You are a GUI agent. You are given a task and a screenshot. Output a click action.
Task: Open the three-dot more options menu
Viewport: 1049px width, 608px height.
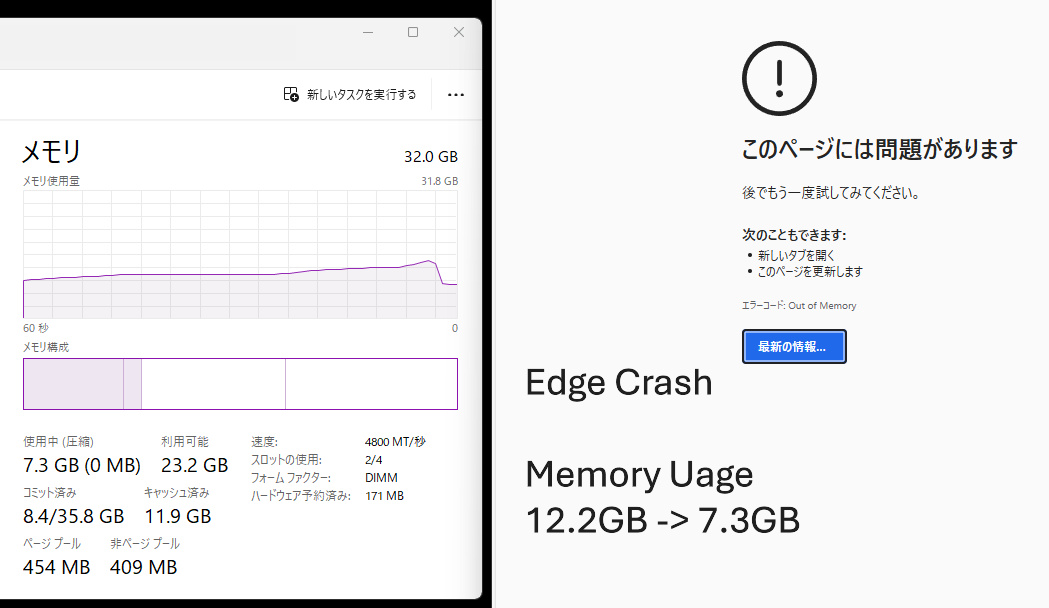456,94
